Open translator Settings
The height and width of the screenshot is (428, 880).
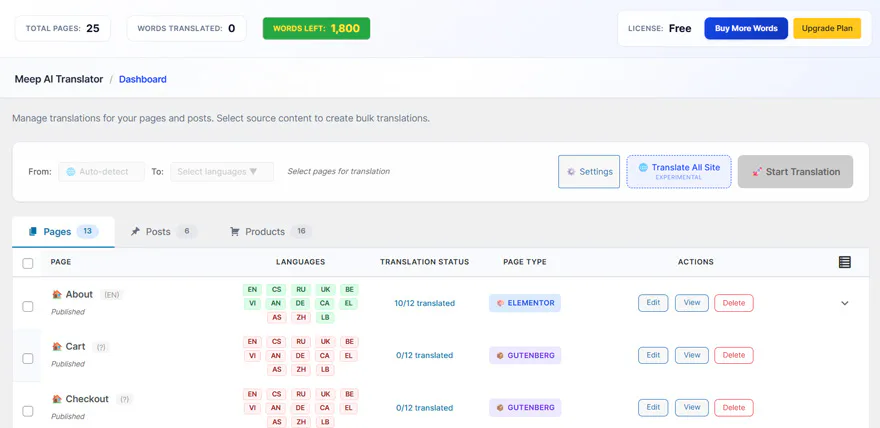click(589, 172)
